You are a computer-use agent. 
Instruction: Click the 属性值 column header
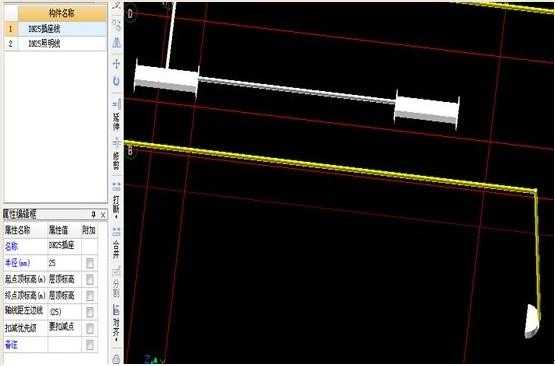pos(58,230)
